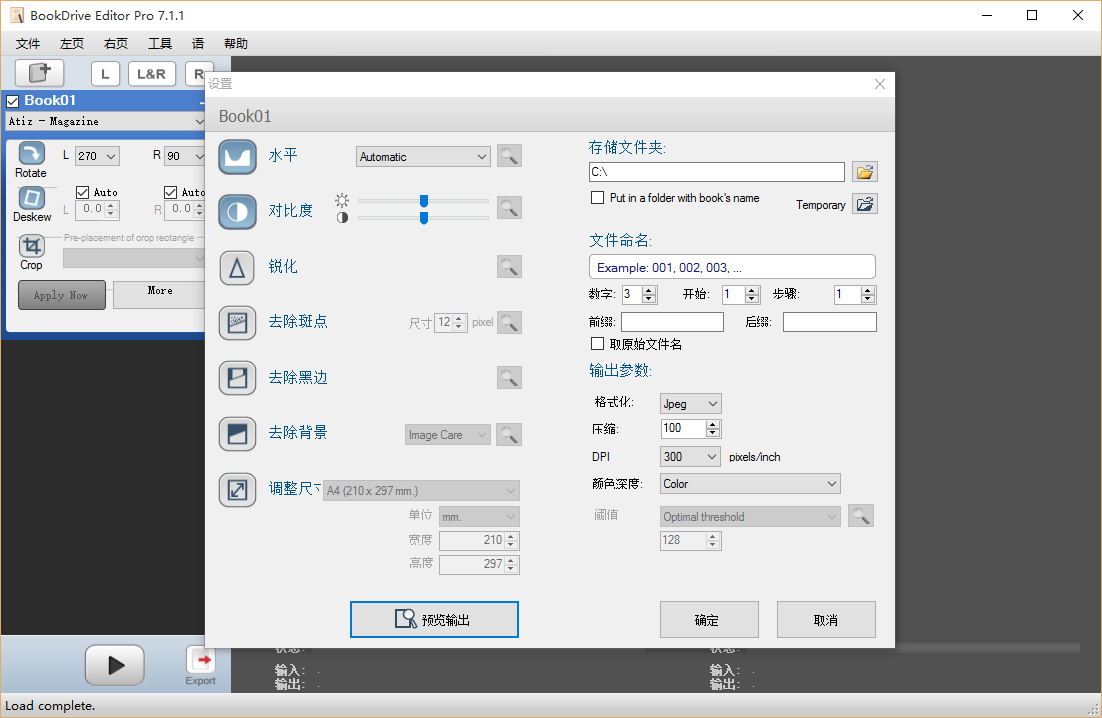Click the brightness slider handle
The image size is (1102, 718).
[424, 201]
